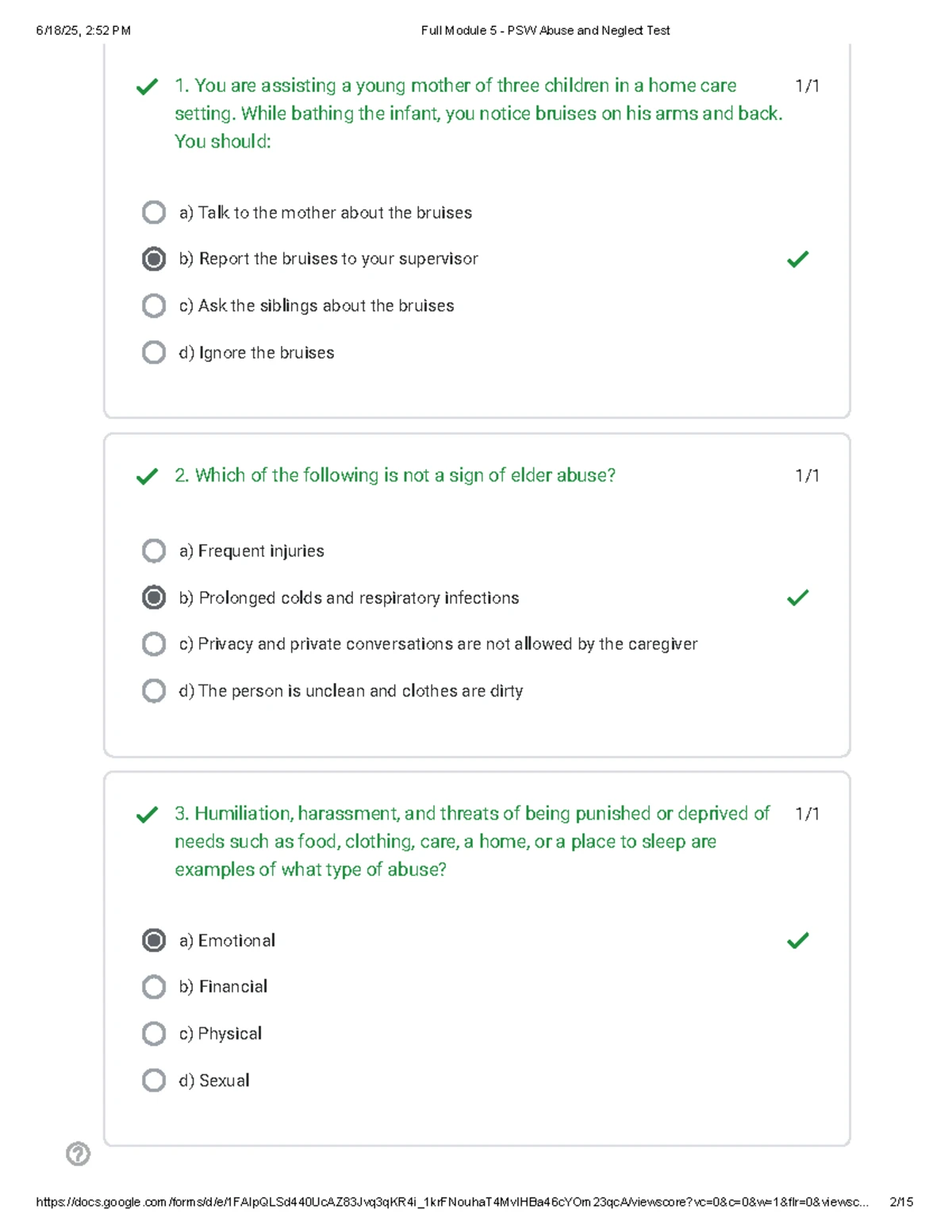Click correct-answer checkmark next to Prolonged colds option
The width and height of the screenshot is (952, 1232).
click(797, 597)
